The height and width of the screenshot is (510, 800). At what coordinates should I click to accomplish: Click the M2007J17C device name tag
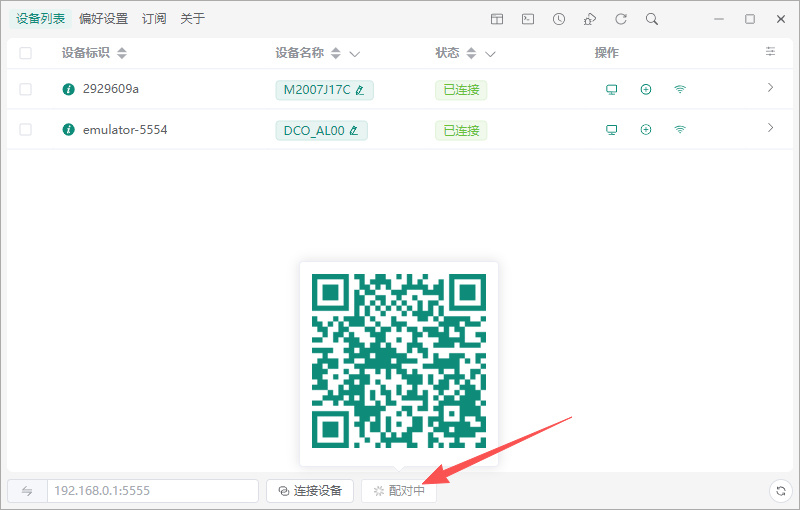click(324, 90)
